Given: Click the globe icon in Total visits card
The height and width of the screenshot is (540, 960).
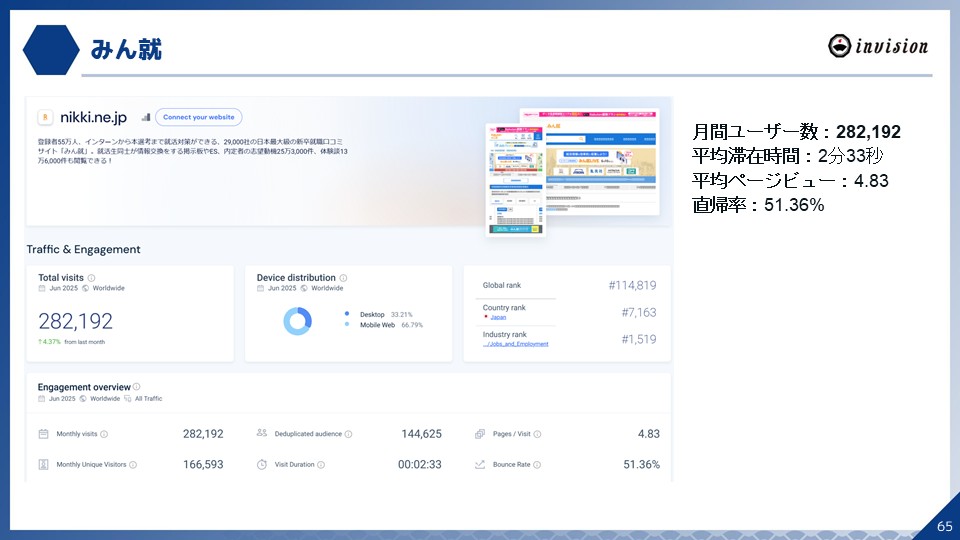Looking at the screenshot, I should 86,288.
